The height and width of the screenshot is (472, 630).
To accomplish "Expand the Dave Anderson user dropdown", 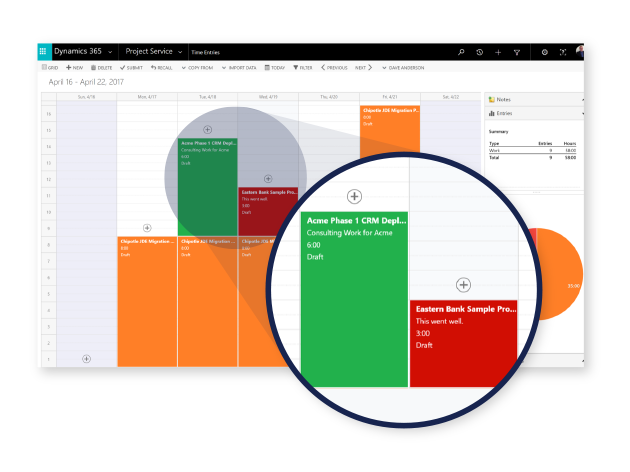I will click(x=403, y=67).
